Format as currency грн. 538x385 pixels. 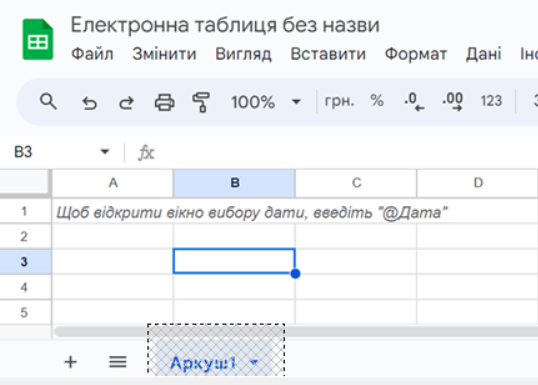point(339,101)
